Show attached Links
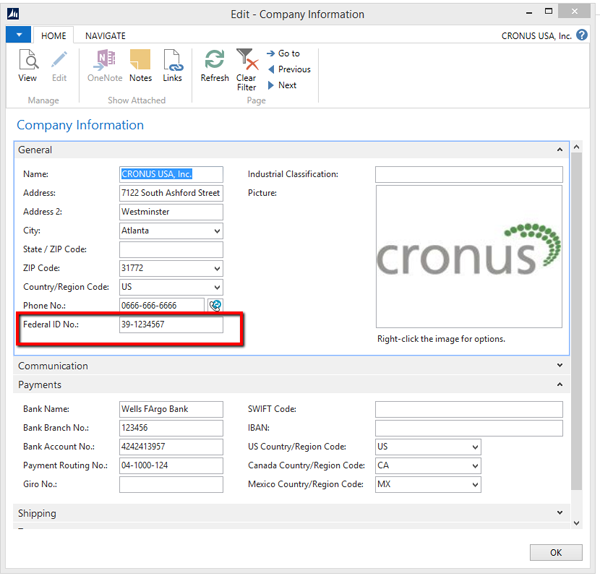This screenshot has width=600, height=576. 172,65
